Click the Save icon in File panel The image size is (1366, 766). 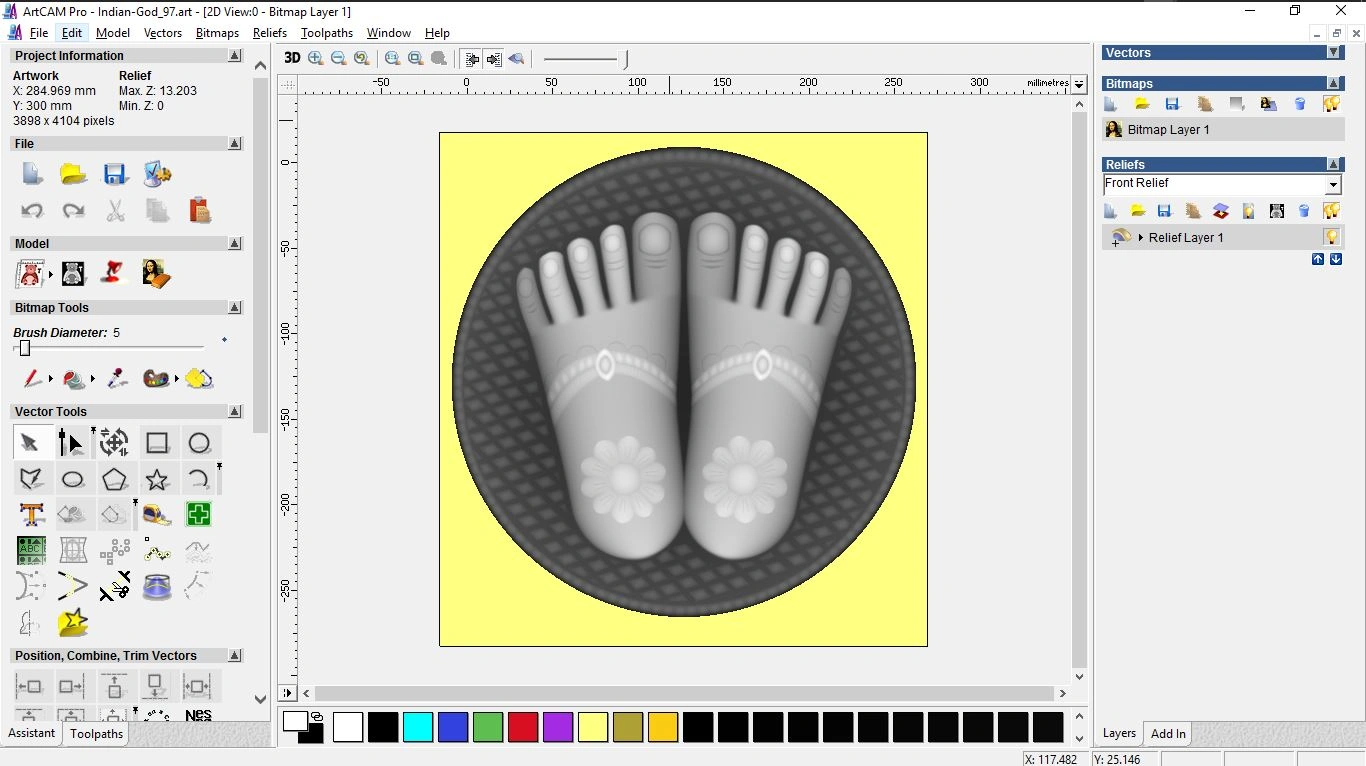pyautogui.click(x=115, y=175)
